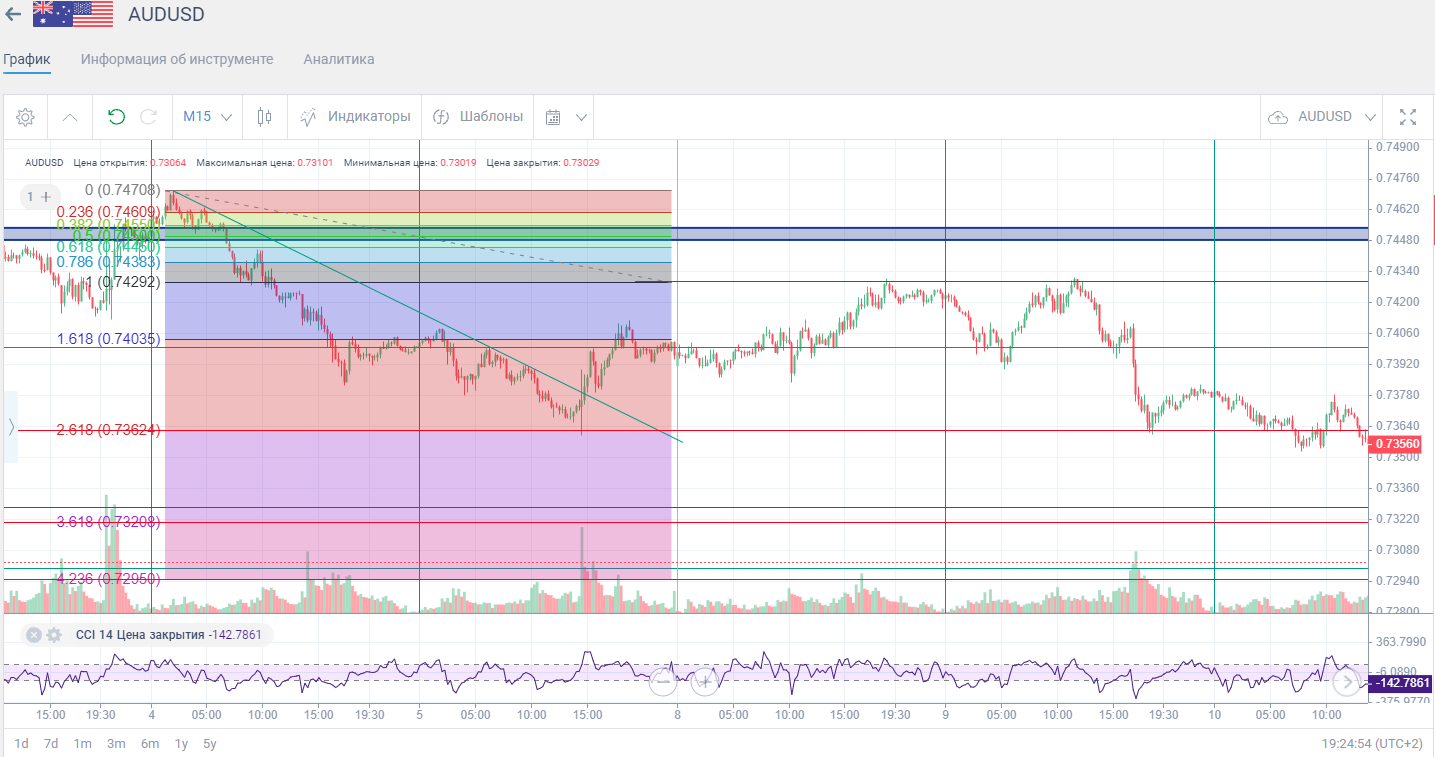Open CCI 14 indicator settings gear
Screen dimensions: 1435x757
coord(54,635)
